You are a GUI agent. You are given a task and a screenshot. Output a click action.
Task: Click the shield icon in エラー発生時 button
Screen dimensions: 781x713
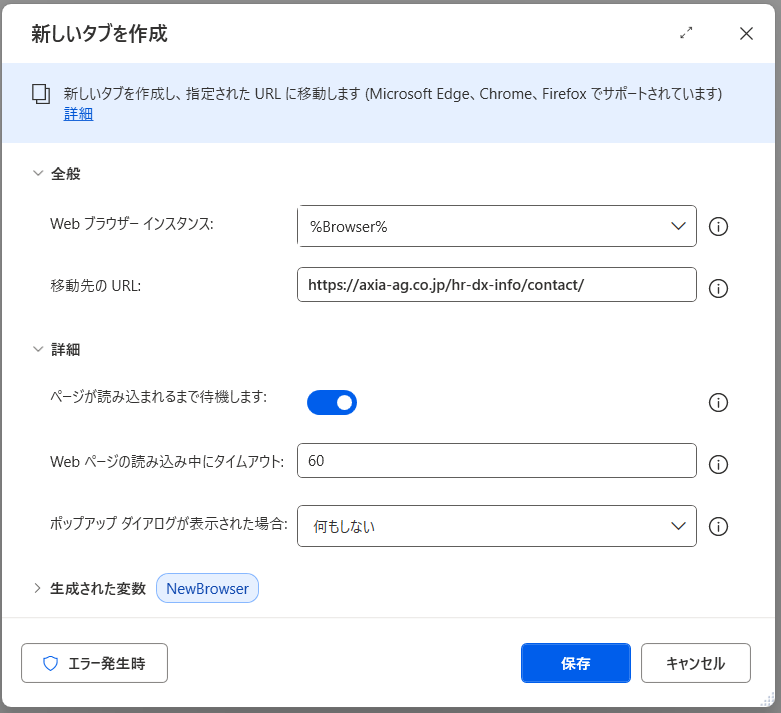(50, 663)
